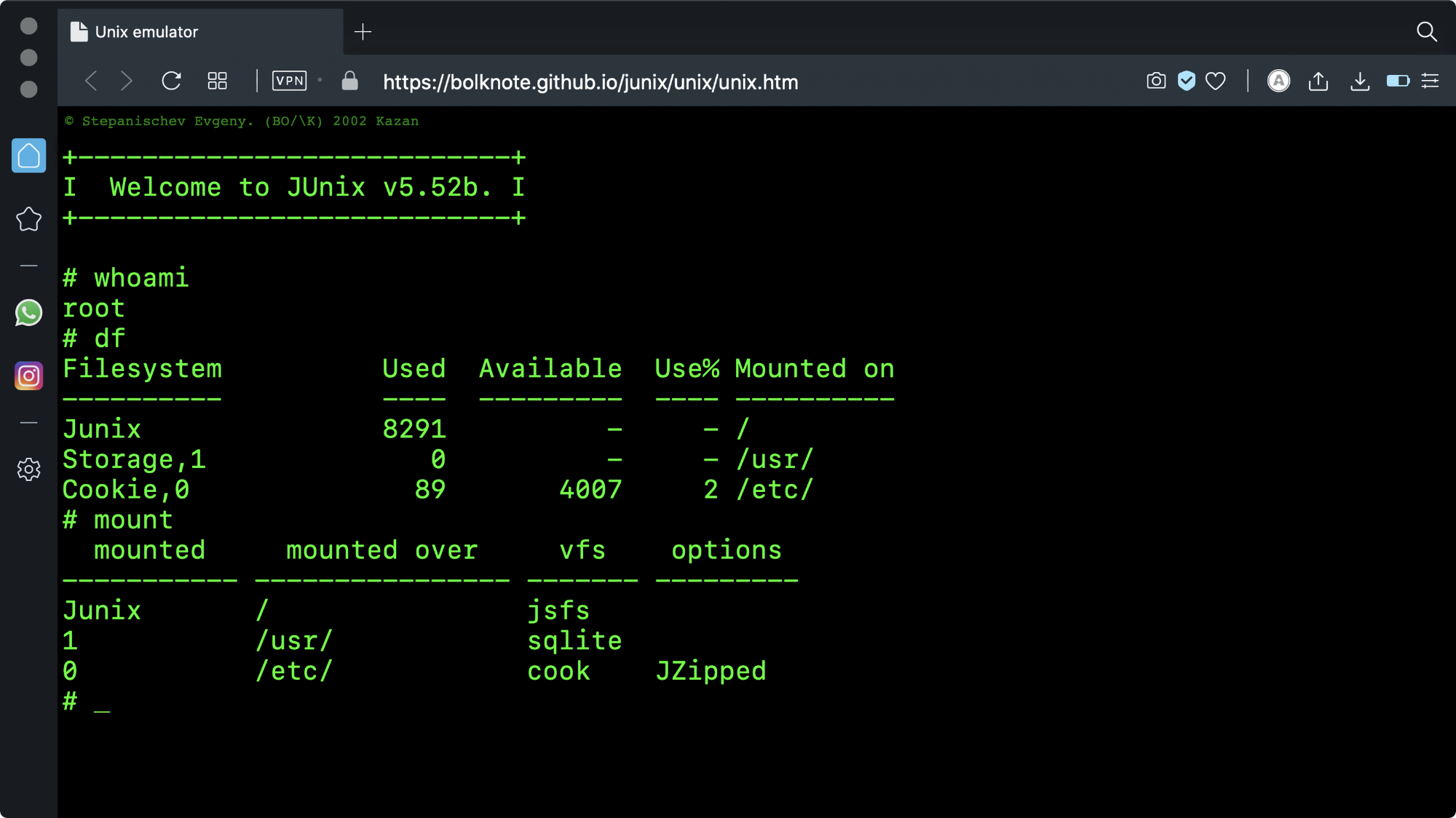Show site security lock info
1456x818 pixels.
(349, 81)
